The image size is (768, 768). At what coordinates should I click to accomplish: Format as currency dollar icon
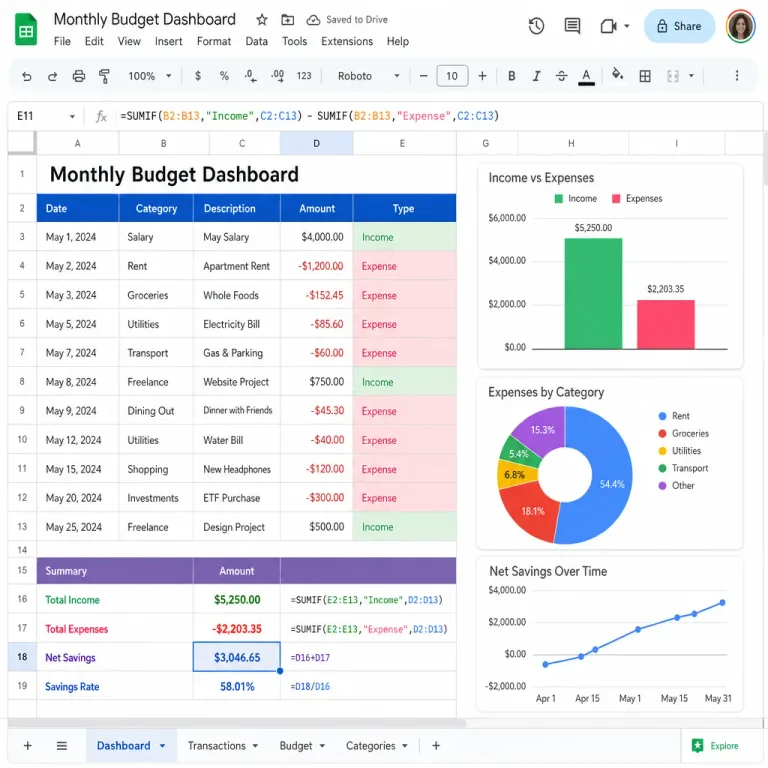[198, 76]
